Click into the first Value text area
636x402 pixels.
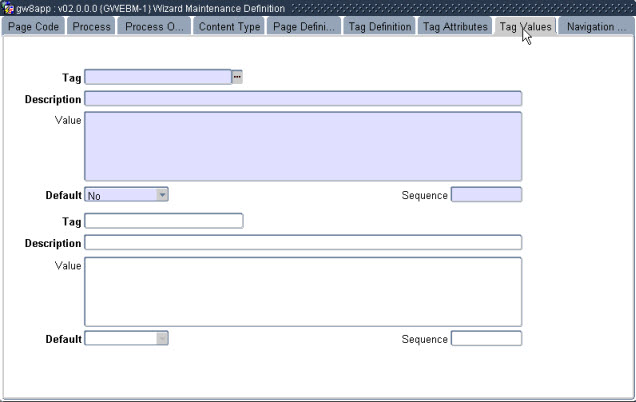(x=303, y=146)
